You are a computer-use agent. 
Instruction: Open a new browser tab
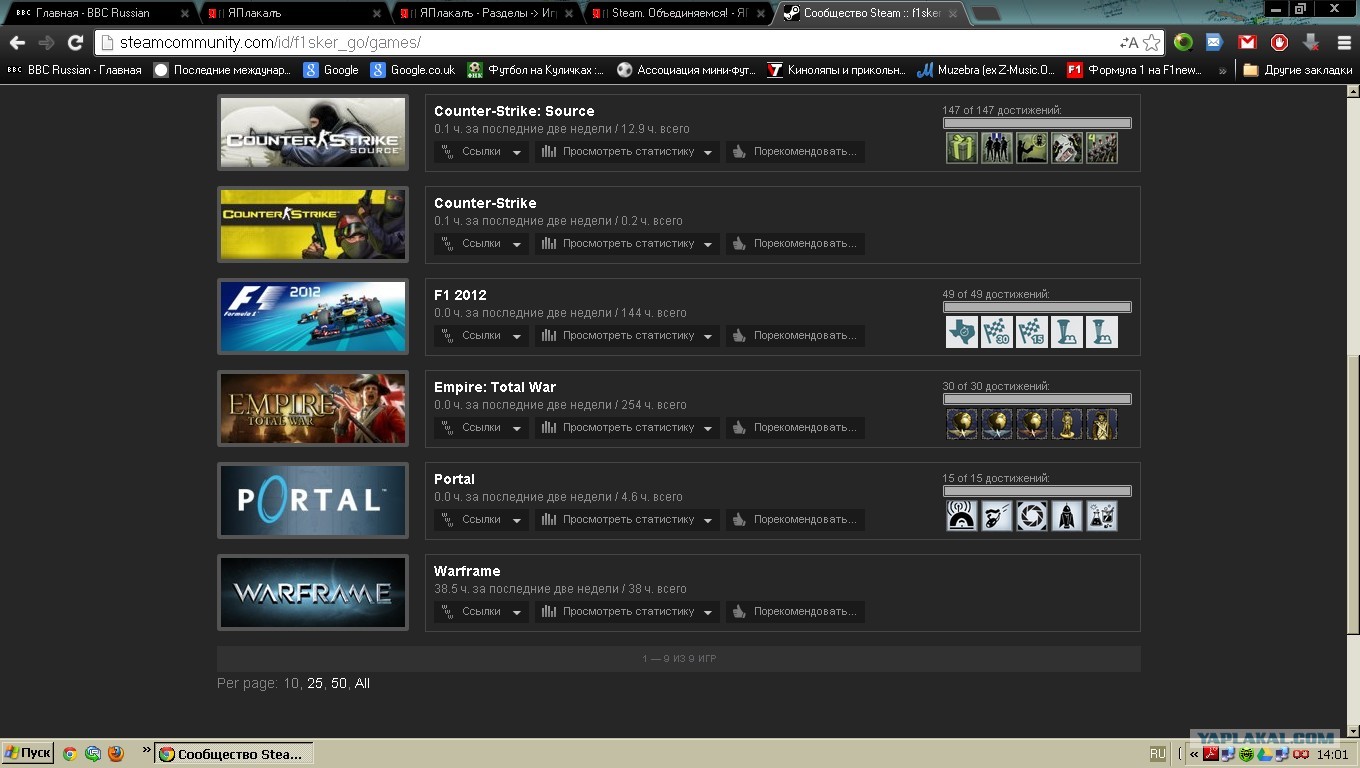point(986,14)
